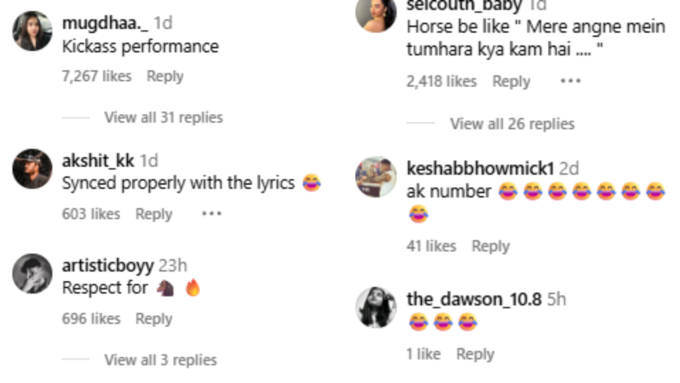Expand View all 3 replies
Image resolution: width=680 pixels, height=383 pixels.
160,360
